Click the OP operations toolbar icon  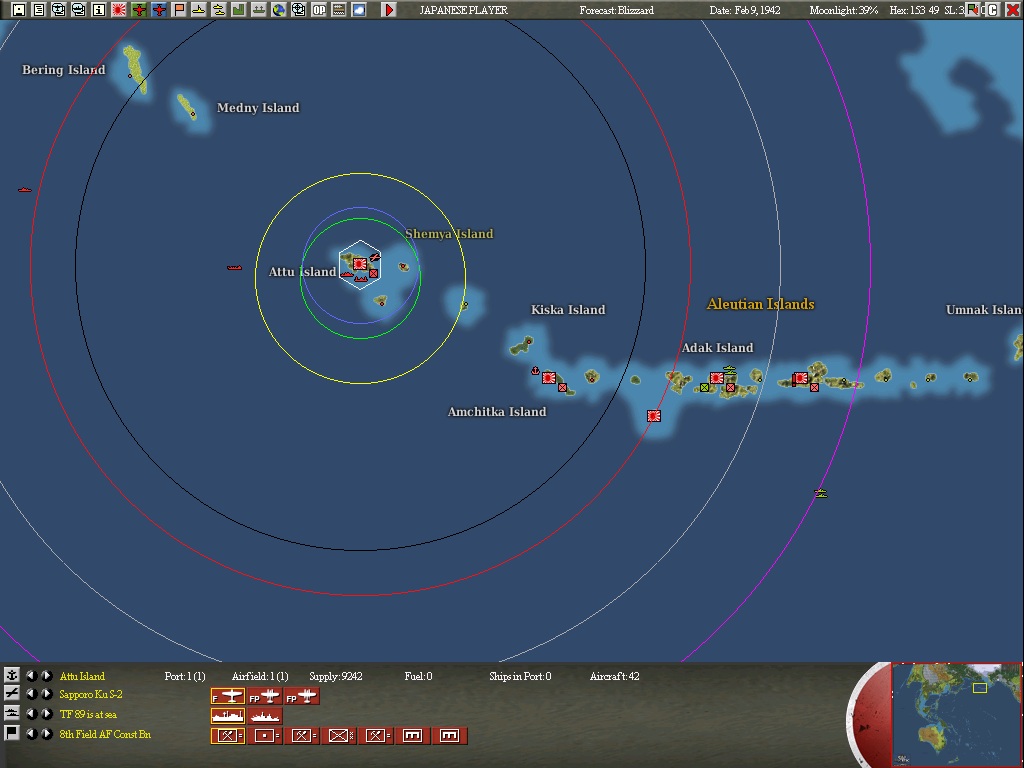pos(318,9)
